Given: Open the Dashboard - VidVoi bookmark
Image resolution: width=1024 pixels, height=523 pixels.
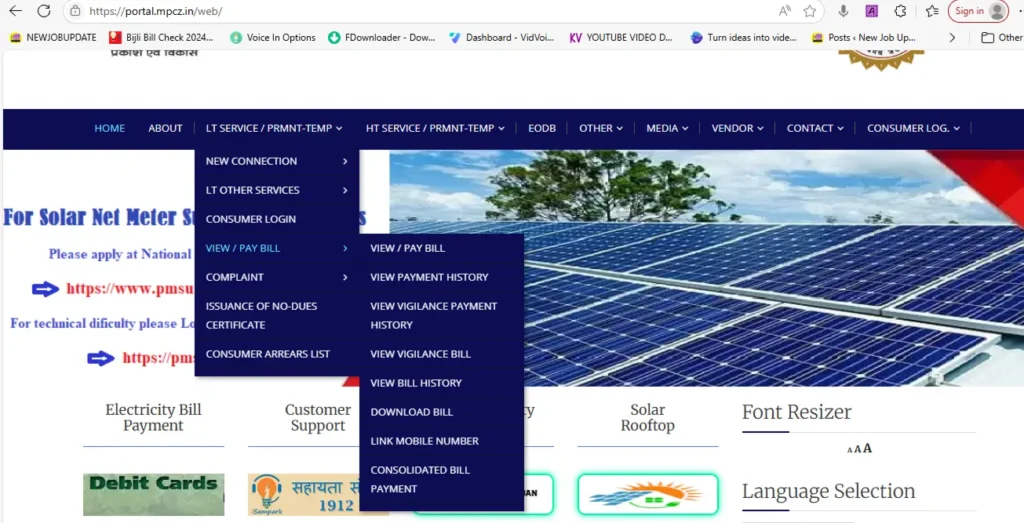Looking at the screenshot, I should point(502,38).
